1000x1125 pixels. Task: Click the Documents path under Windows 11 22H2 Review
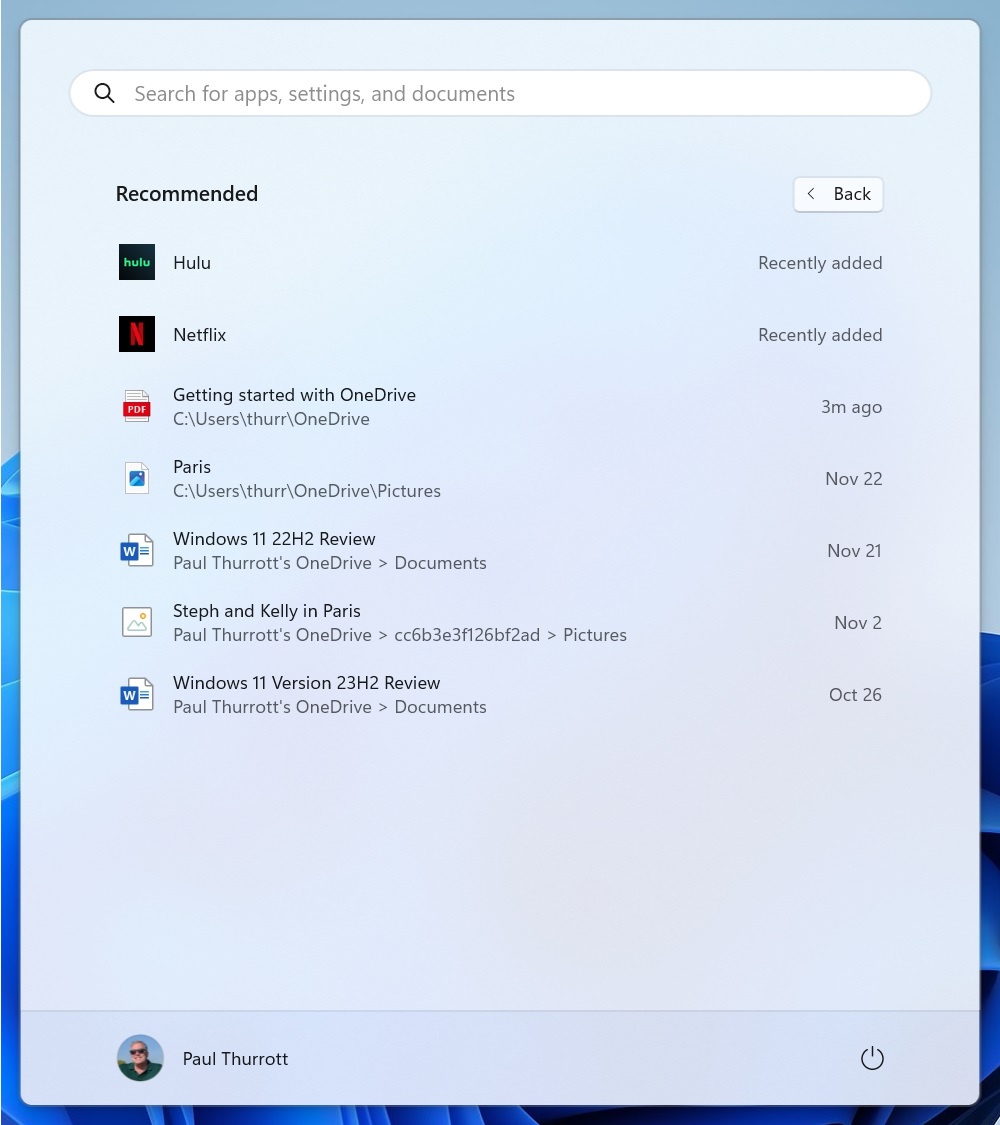click(329, 563)
